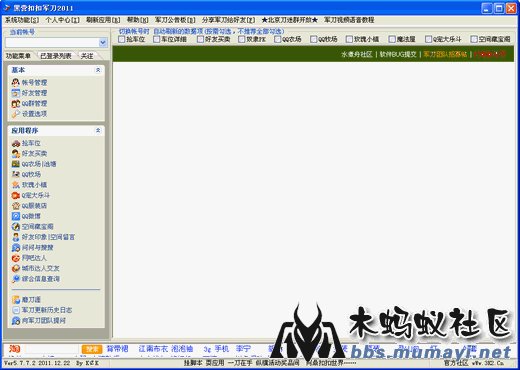520x370 pixels.
Task: Open QQ农场|池塘 farm icon
Action: 16,164
